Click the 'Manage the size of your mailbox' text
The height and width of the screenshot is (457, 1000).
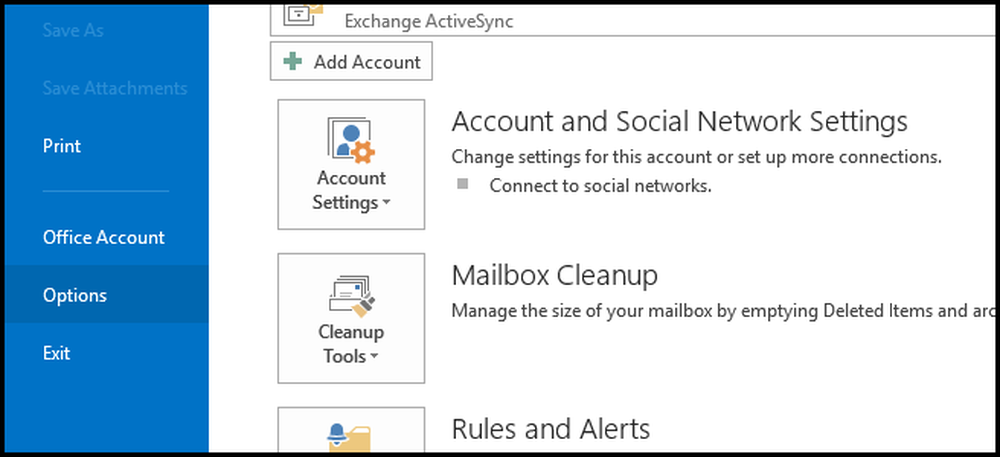[x=723, y=311]
